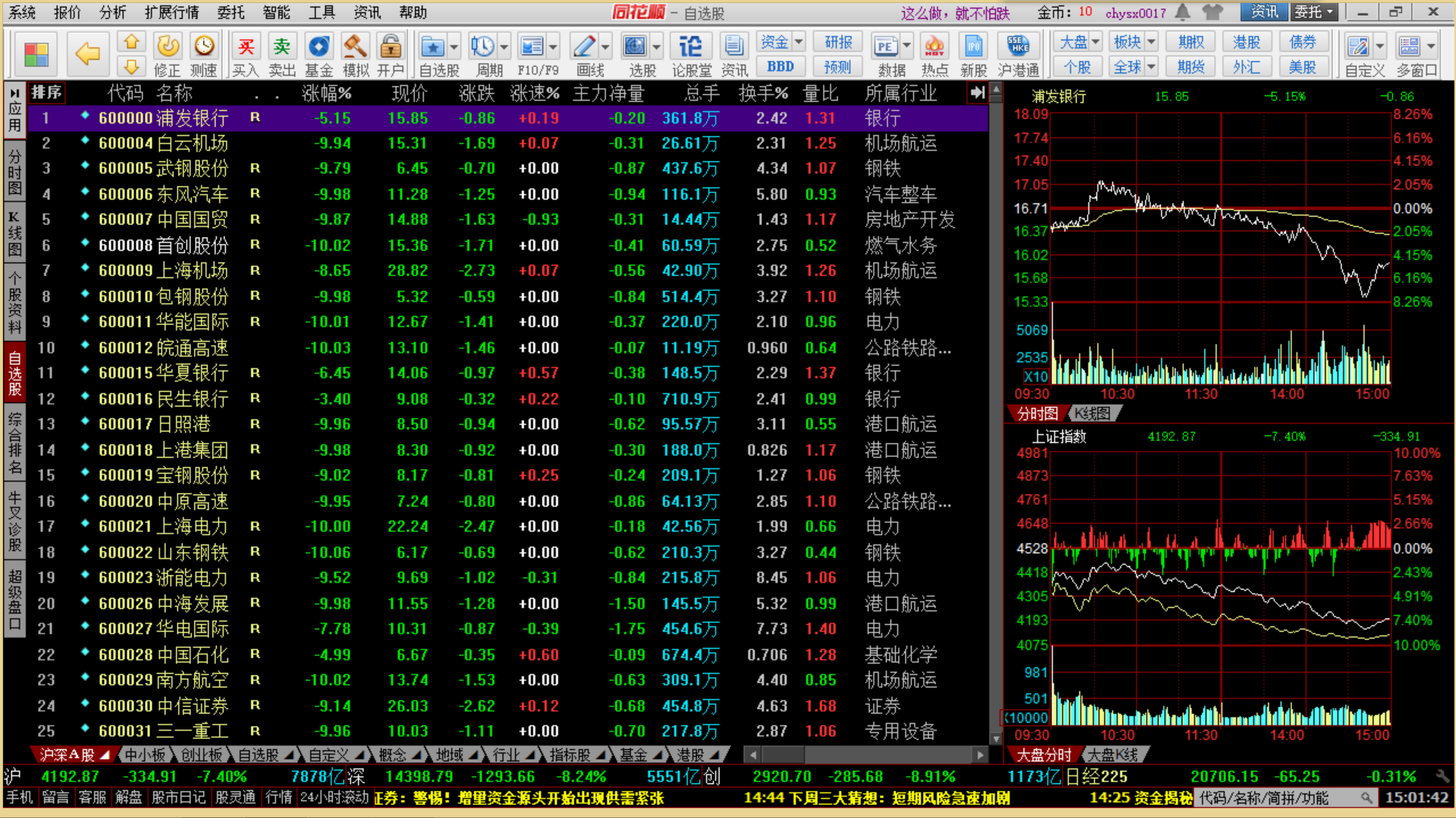Switch to the 创业板 bottom tab
Viewport: 1456px width, 818px height.
[201, 755]
